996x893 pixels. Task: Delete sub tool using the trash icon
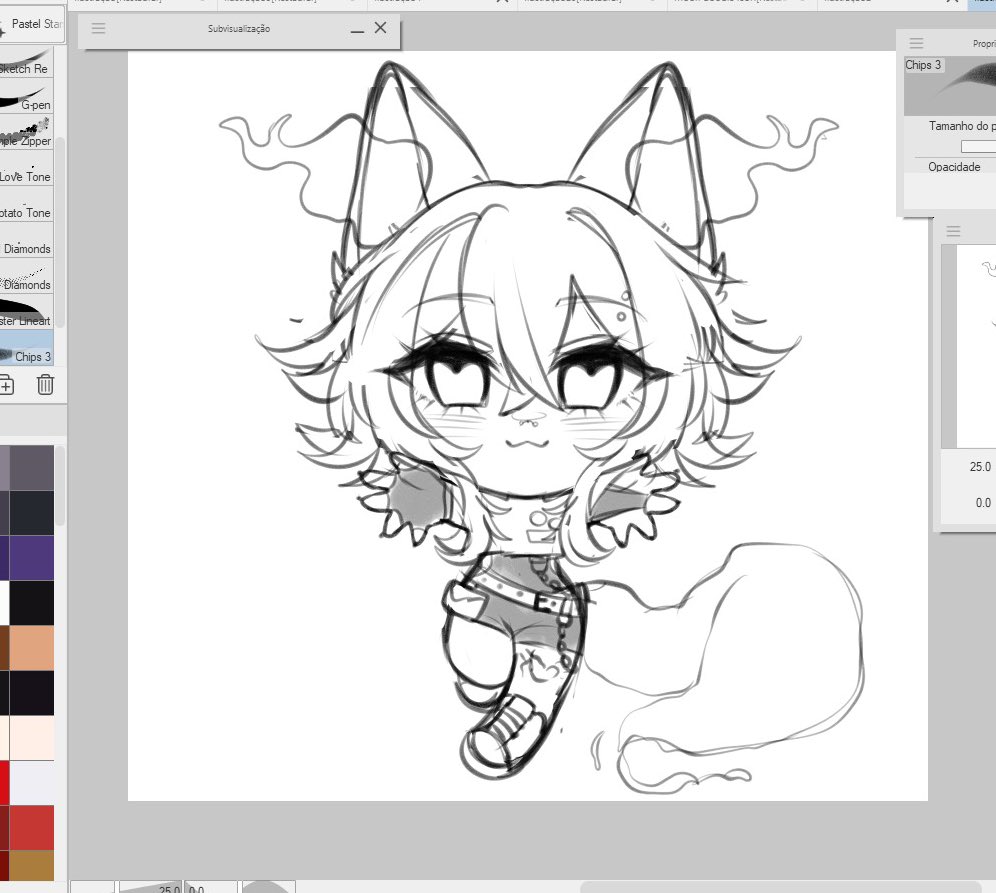pyautogui.click(x=45, y=385)
